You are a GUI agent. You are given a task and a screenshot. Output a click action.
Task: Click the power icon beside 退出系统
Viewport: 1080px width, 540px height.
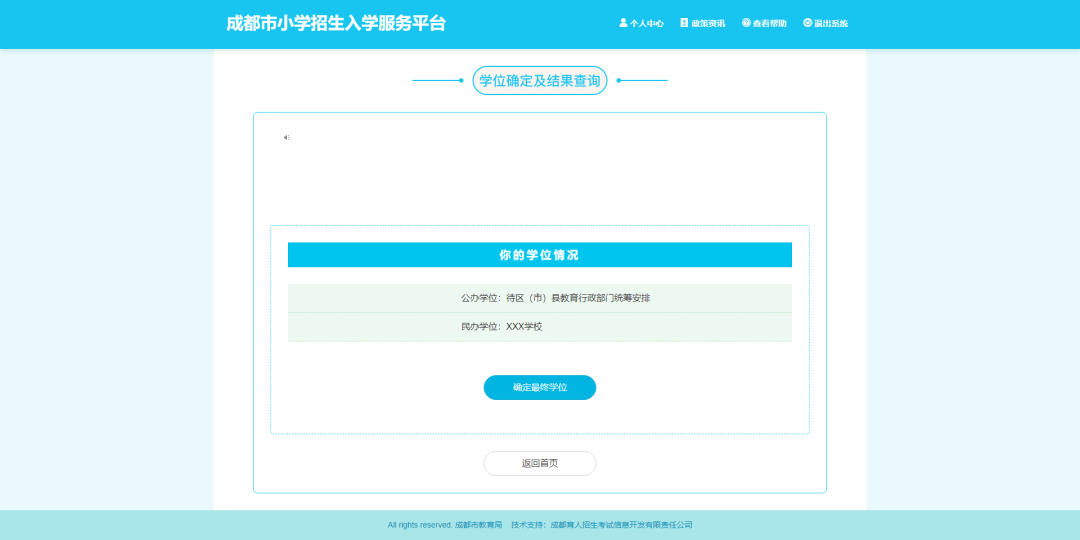tap(808, 23)
